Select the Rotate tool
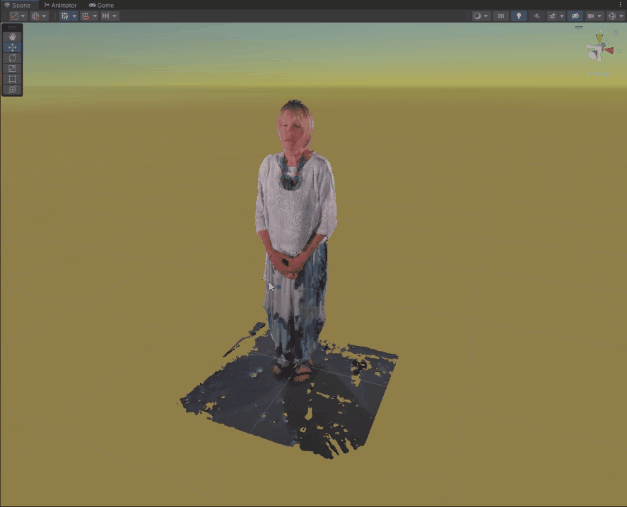The image size is (627, 507). (12, 58)
